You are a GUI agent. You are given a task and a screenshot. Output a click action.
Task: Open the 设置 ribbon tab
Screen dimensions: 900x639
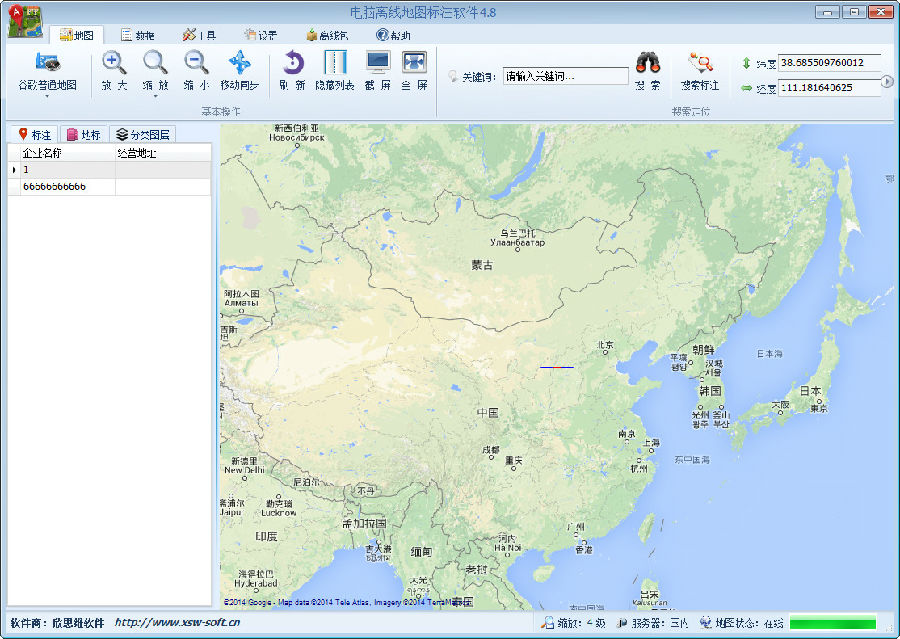(x=261, y=35)
